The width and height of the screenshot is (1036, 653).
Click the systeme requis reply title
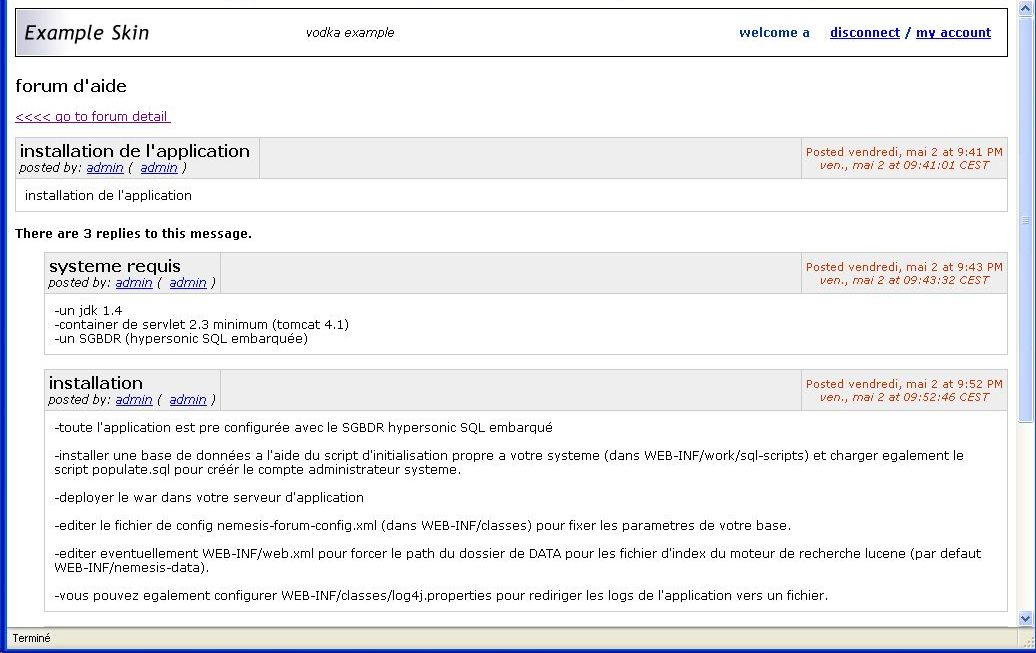click(114, 266)
